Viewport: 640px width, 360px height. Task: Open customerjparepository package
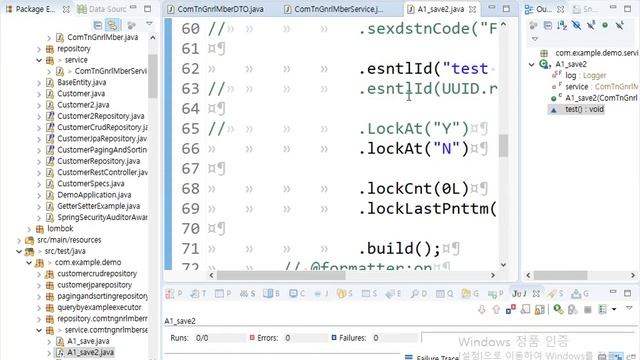point(94,285)
